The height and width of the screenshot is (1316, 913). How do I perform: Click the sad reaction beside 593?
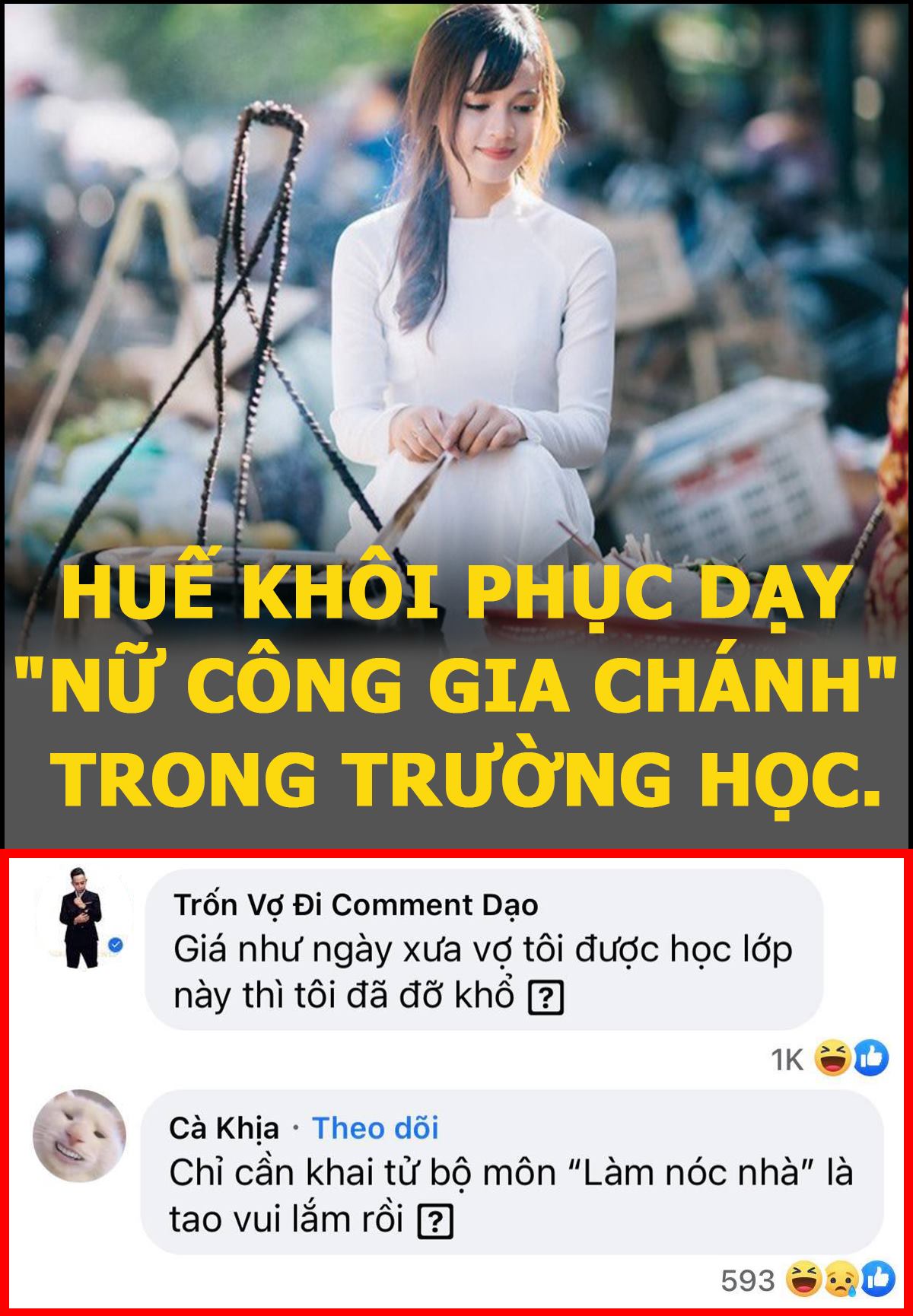point(839,1280)
